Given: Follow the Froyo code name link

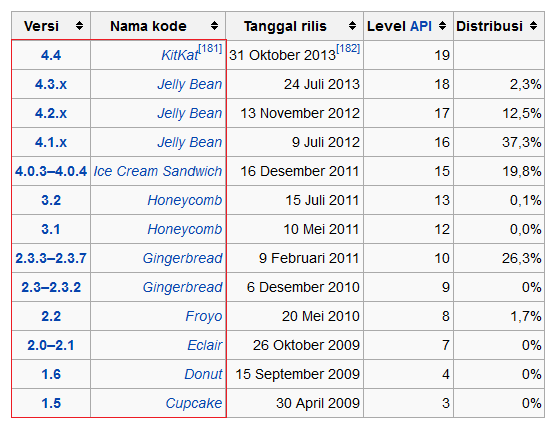Looking at the screenshot, I should tap(204, 316).
